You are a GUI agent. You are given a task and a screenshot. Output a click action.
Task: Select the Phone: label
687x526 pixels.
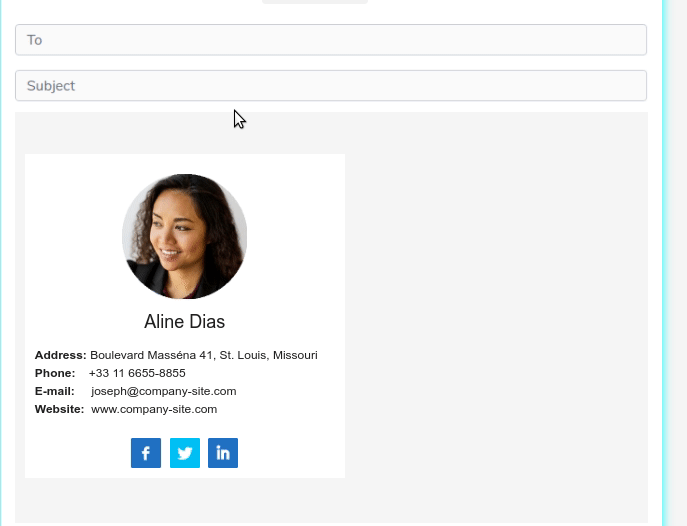coord(55,373)
